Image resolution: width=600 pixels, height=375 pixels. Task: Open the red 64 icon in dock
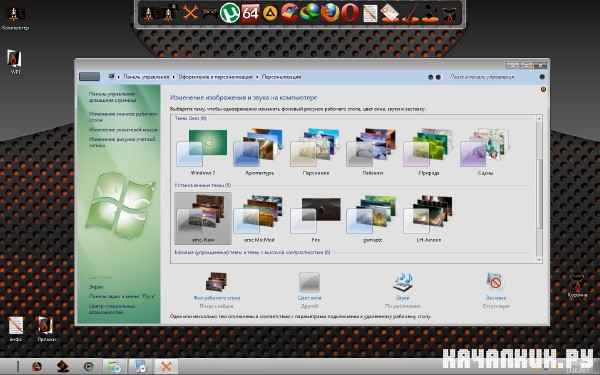[x=250, y=14]
